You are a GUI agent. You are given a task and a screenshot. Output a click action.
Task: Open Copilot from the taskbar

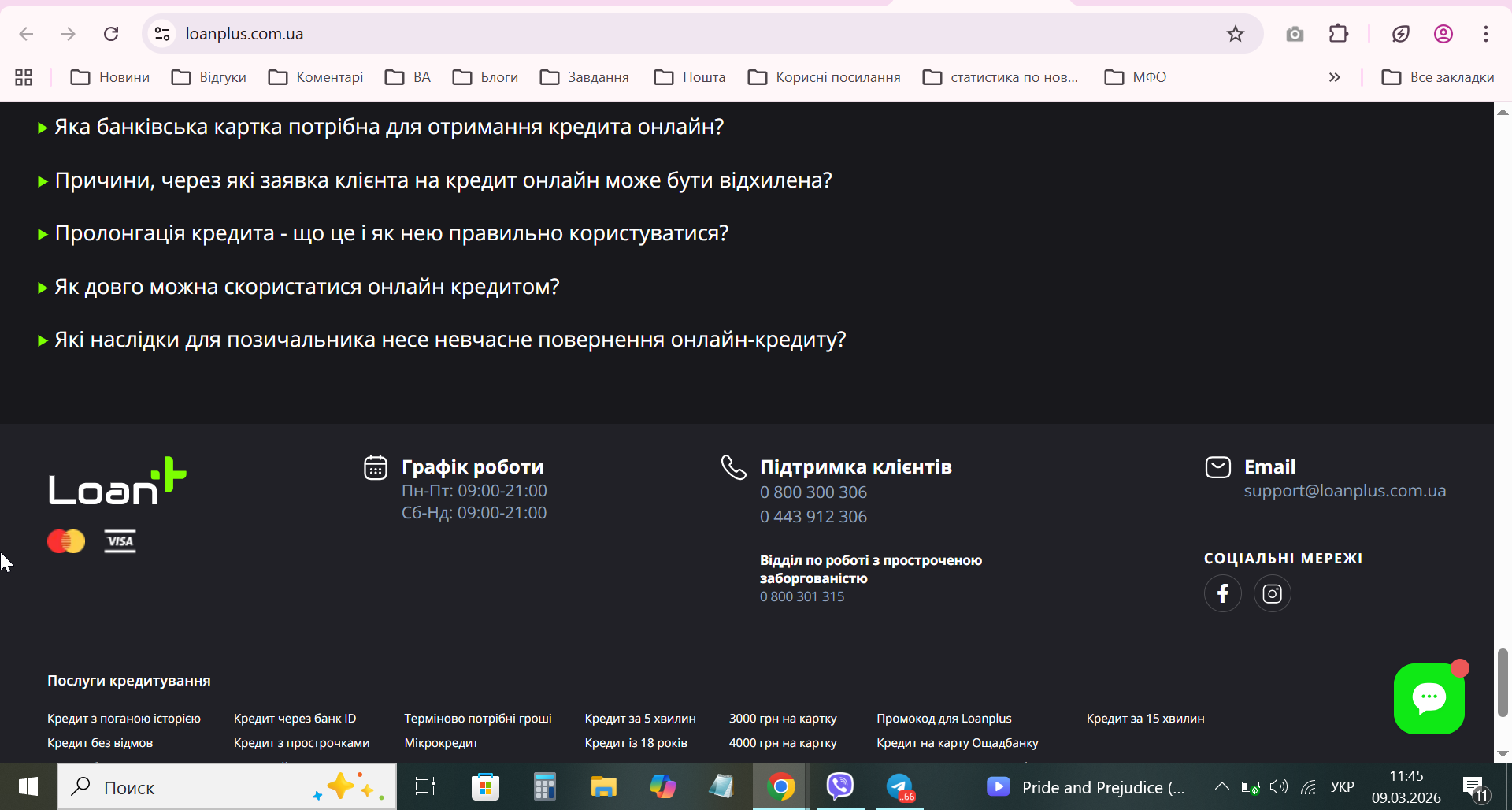662,786
